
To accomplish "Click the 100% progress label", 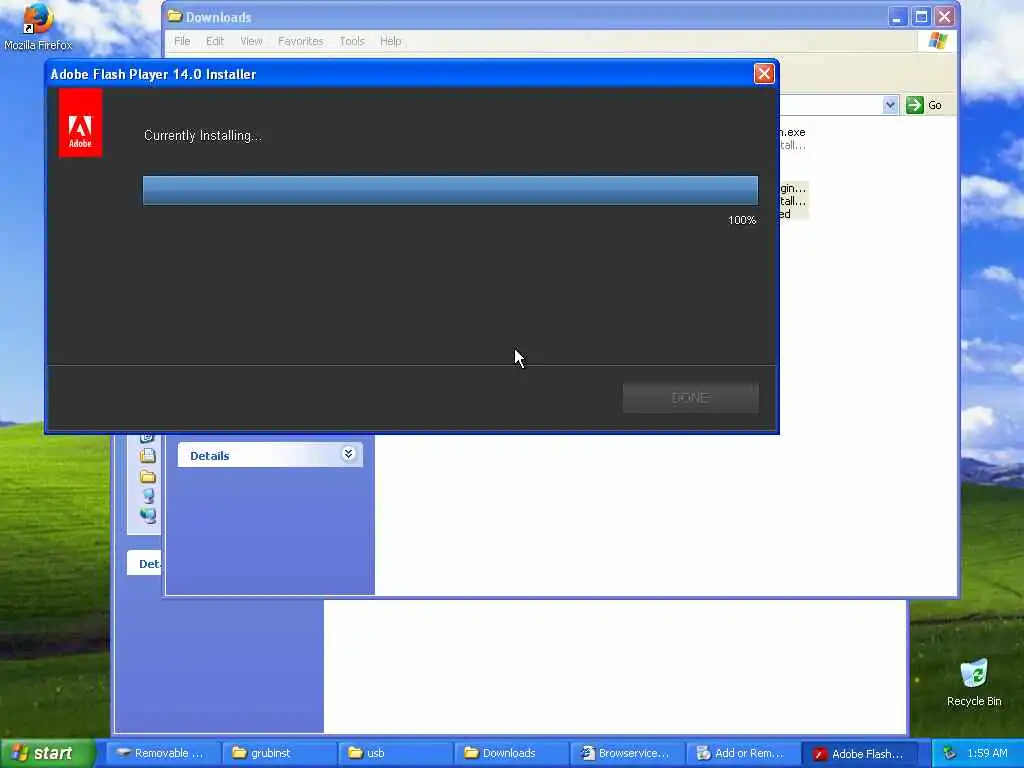I will (x=742, y=220).
